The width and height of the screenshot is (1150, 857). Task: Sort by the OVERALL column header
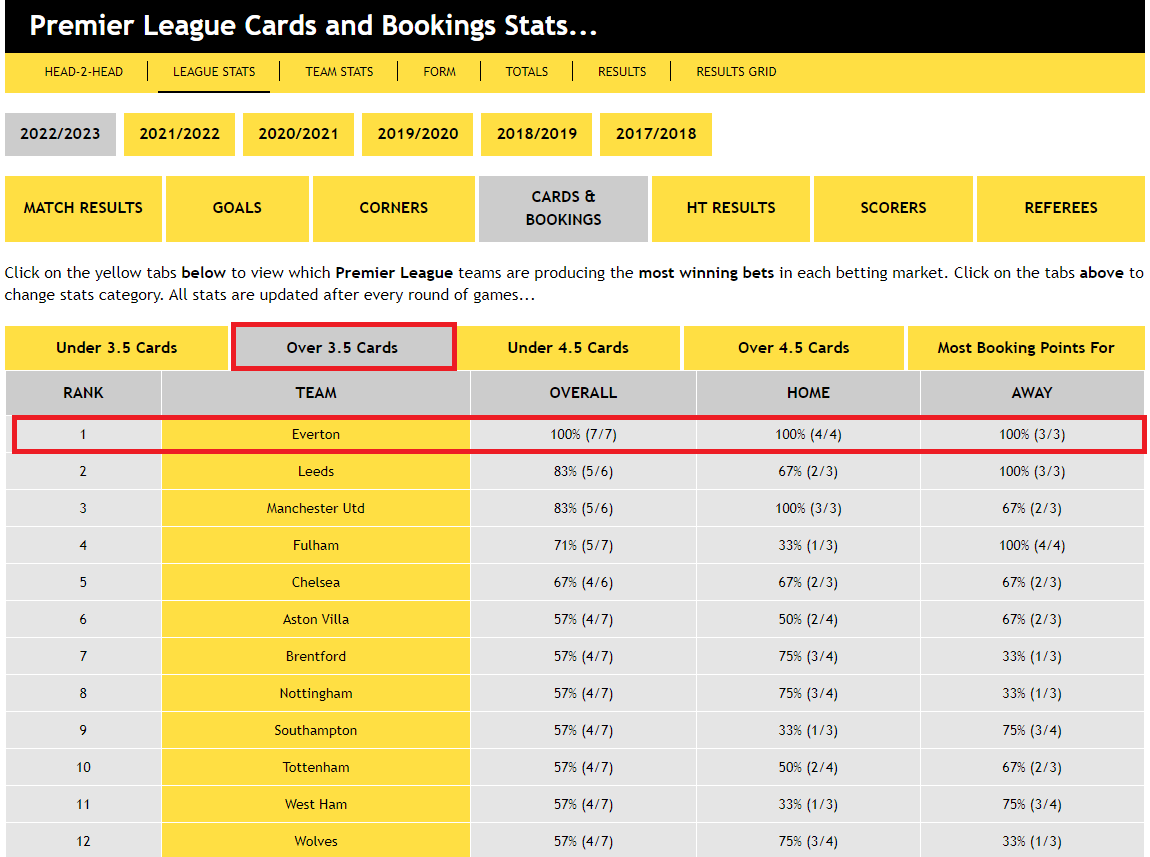coord(582,392)
